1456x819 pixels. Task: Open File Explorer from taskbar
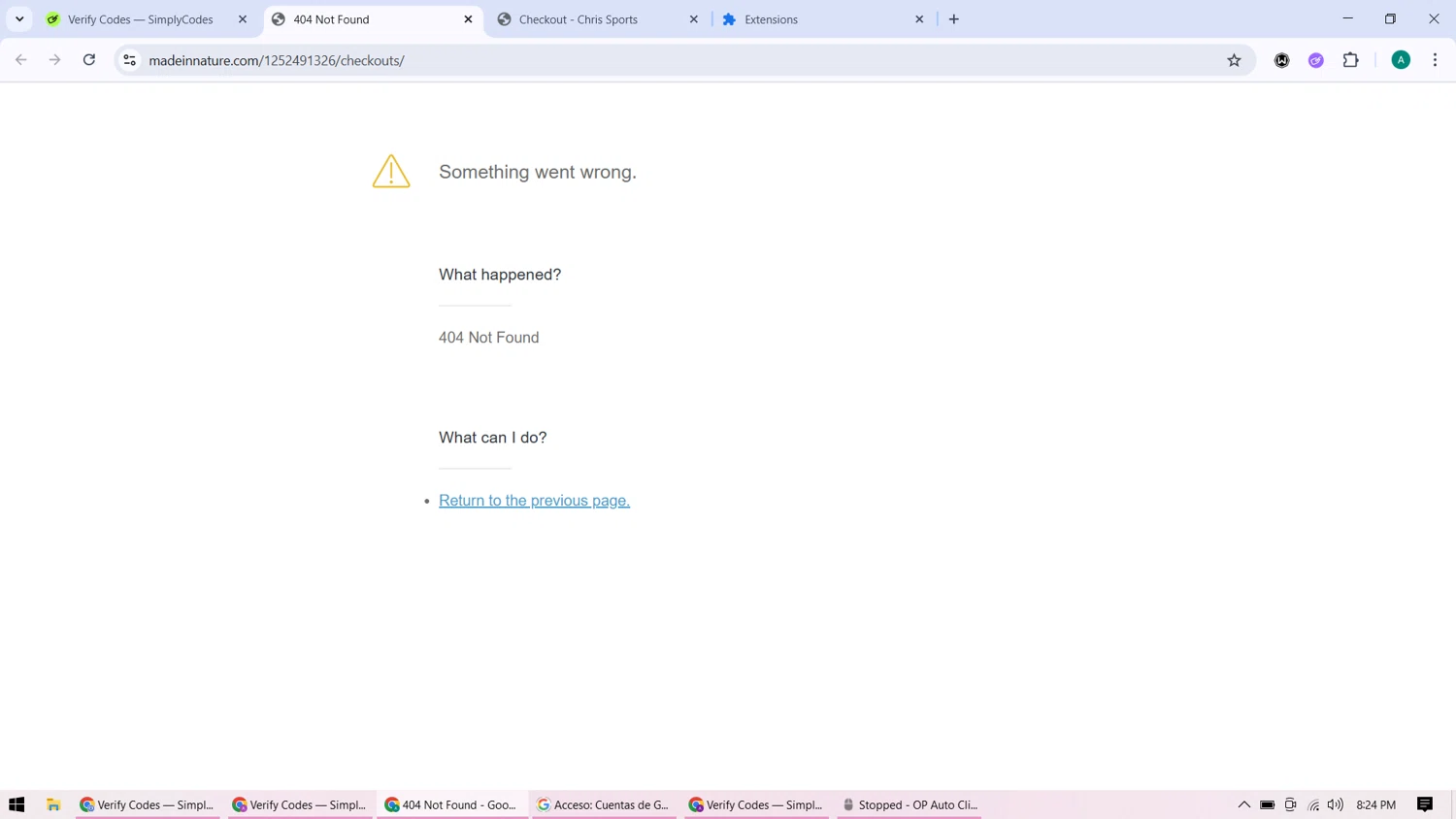tap(53, 804)
